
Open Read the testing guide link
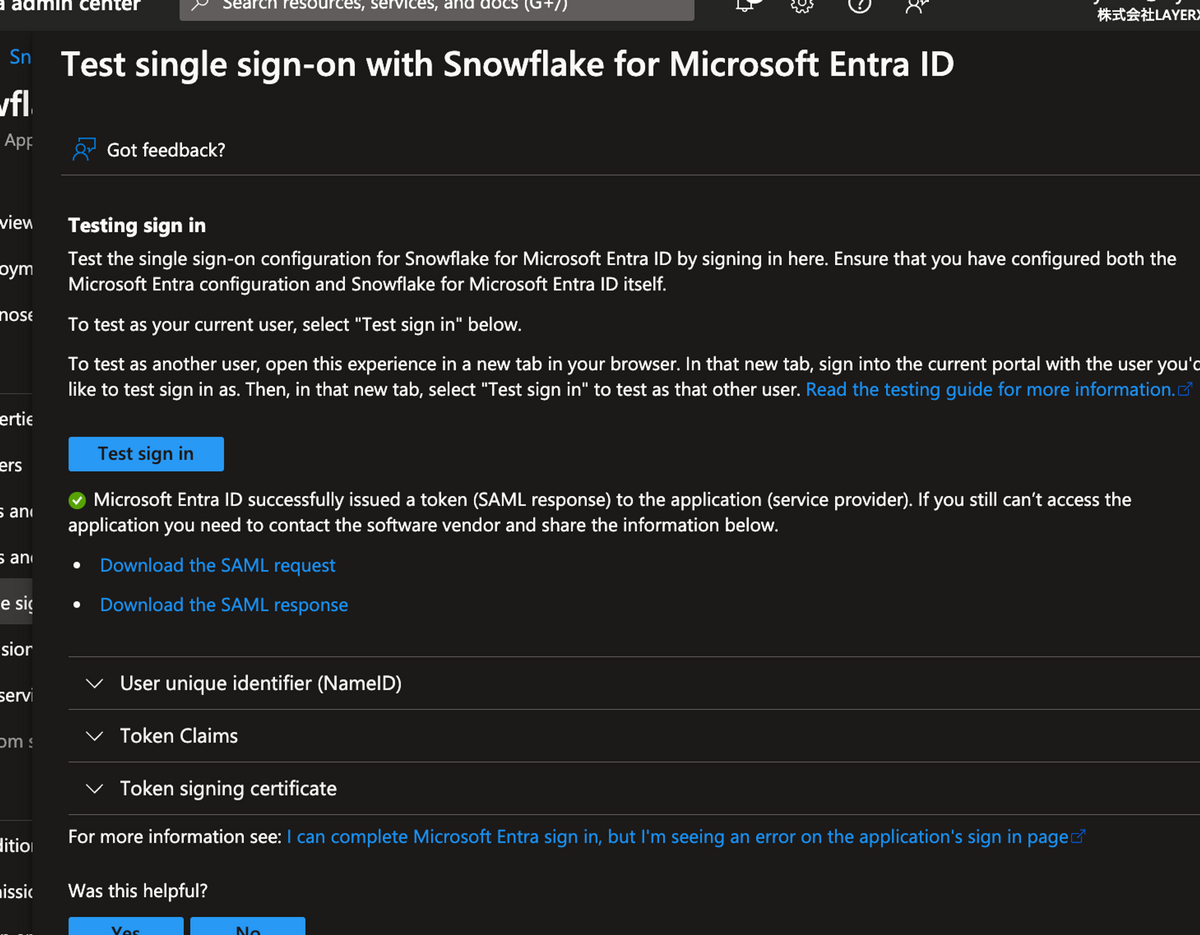point(998,389)
